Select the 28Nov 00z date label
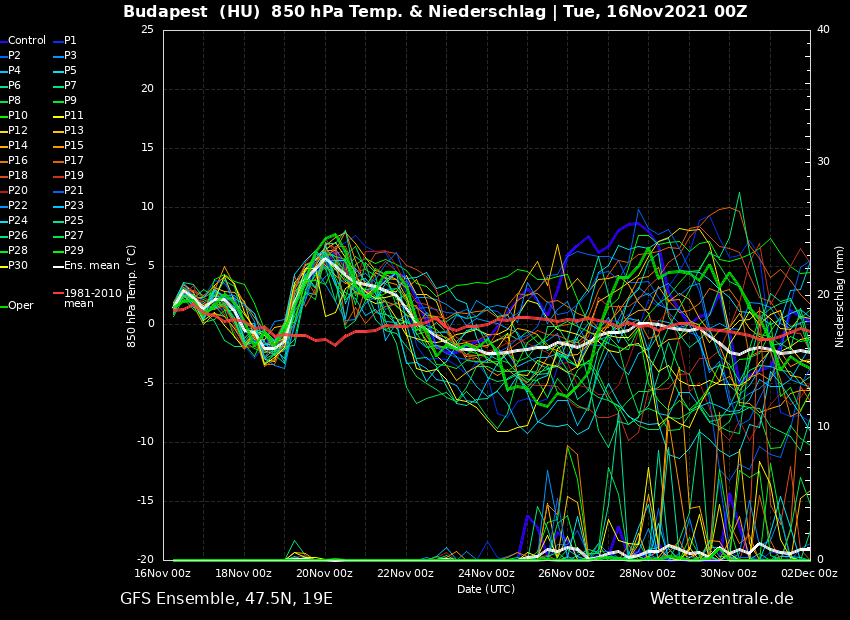The height and width of the screenshot is (620, 850). [647, 574]
